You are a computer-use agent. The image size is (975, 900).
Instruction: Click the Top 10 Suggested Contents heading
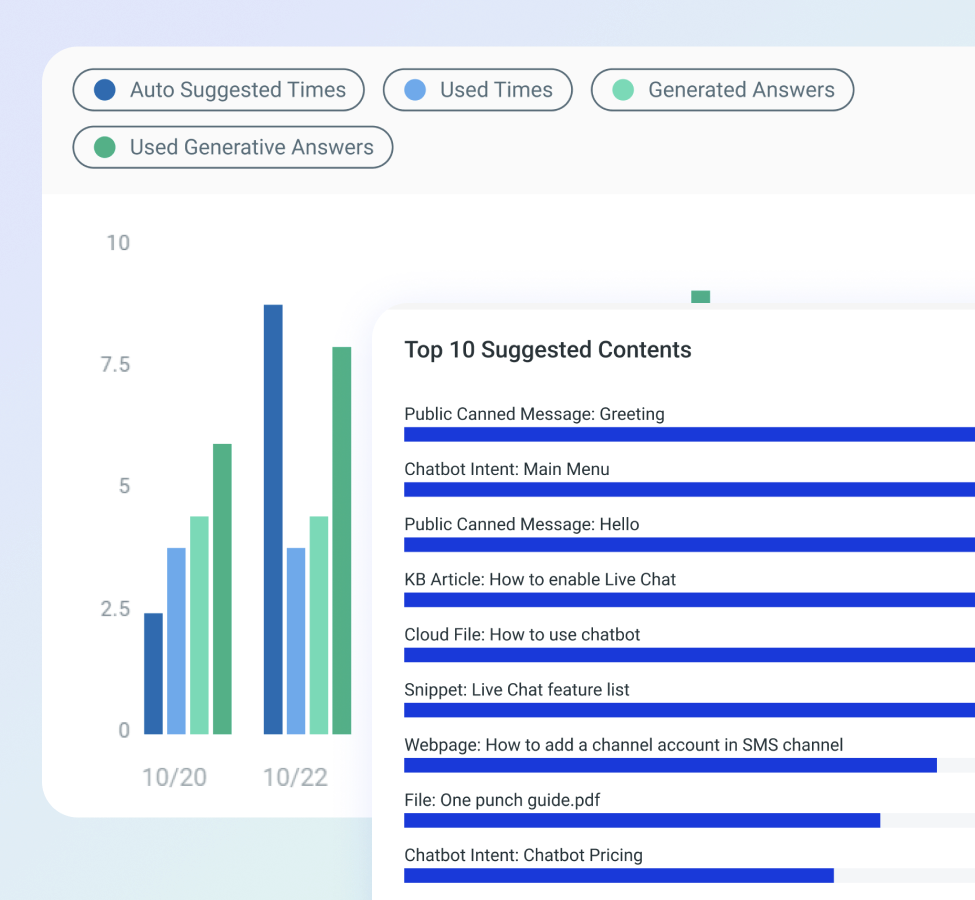548,350
